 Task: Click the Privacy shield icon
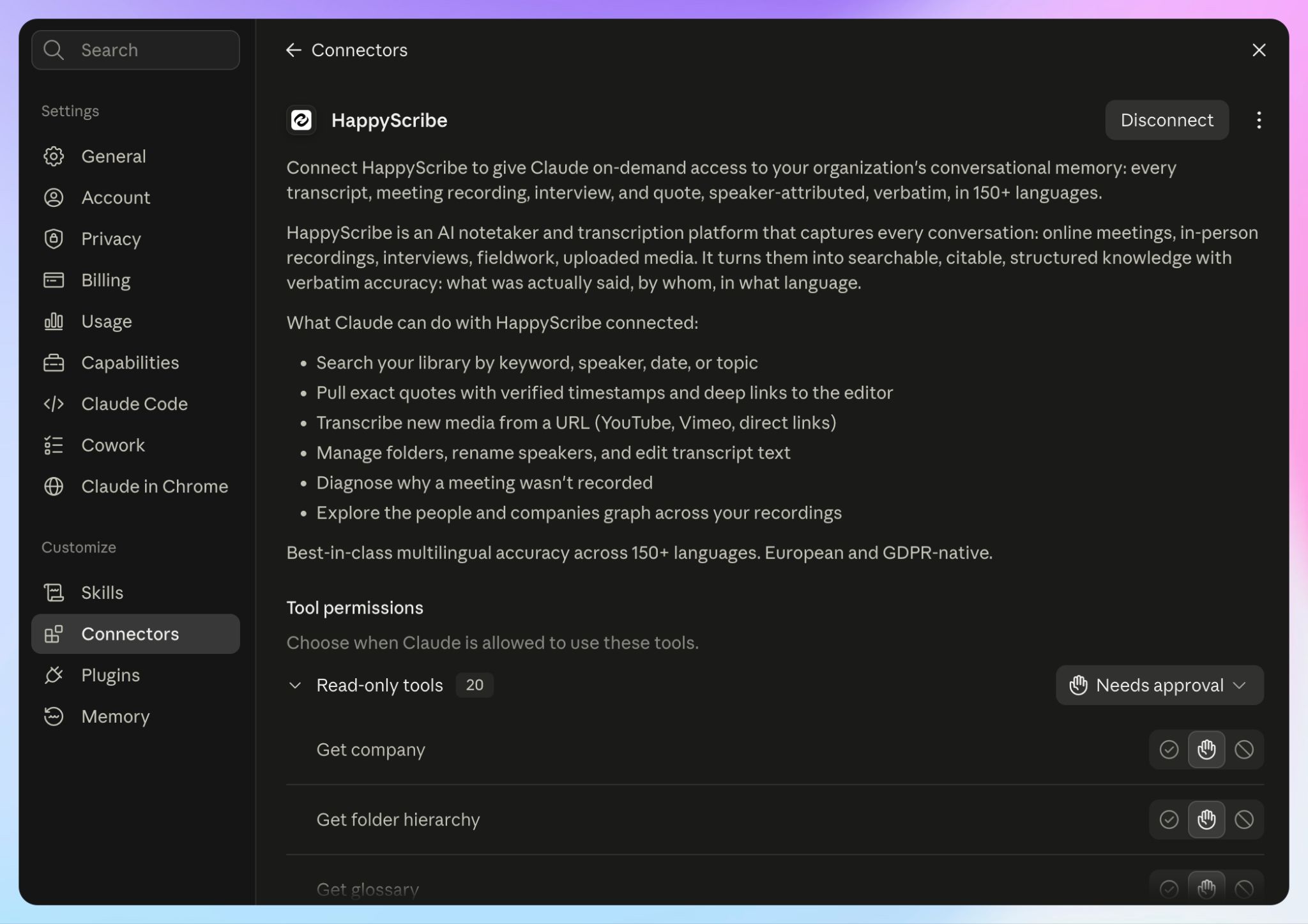[x=54, y=239]
